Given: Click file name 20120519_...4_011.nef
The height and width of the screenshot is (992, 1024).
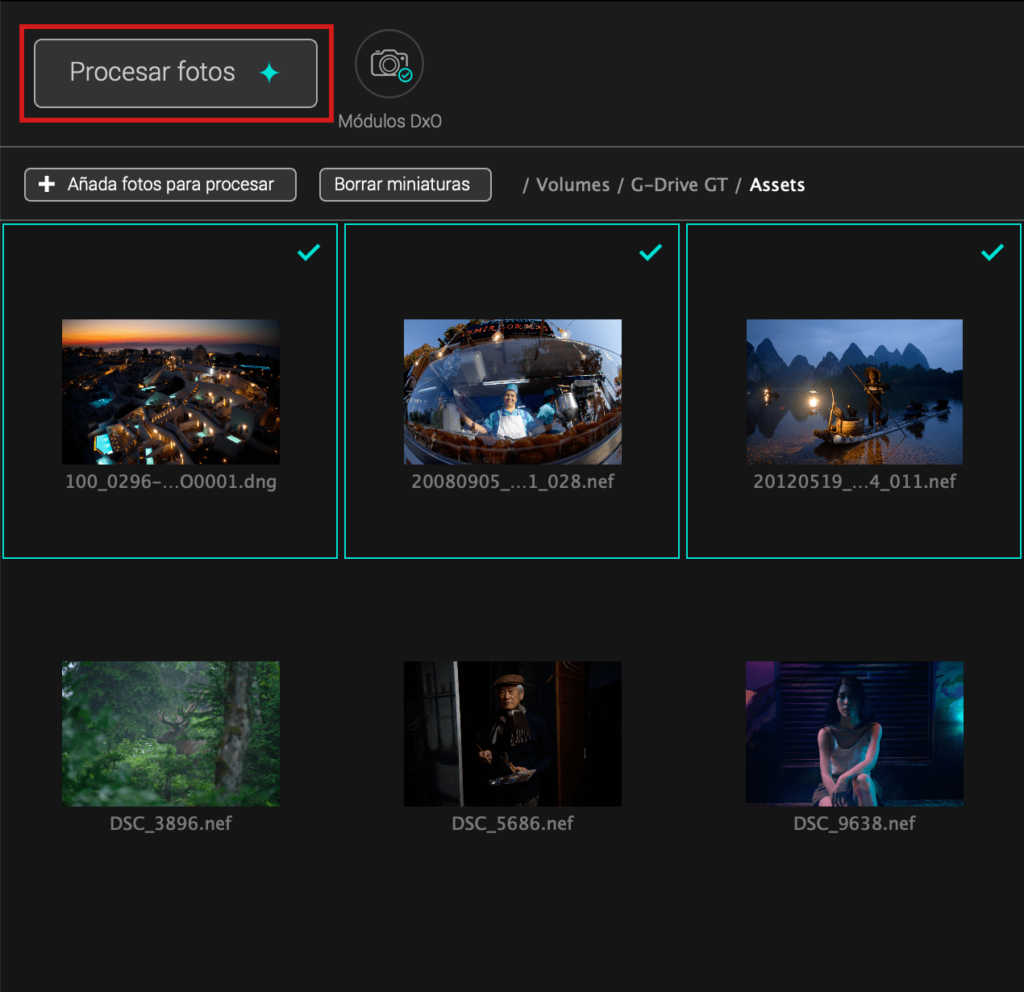Looking at the screenshot, I should coord(854,482).
